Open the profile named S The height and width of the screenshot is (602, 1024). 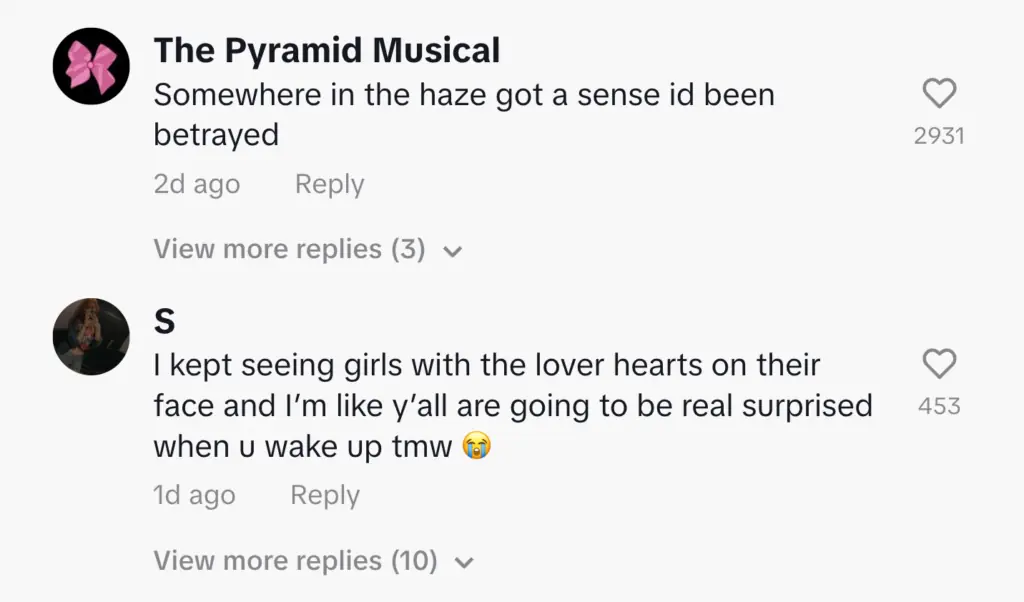coord(165,322)
